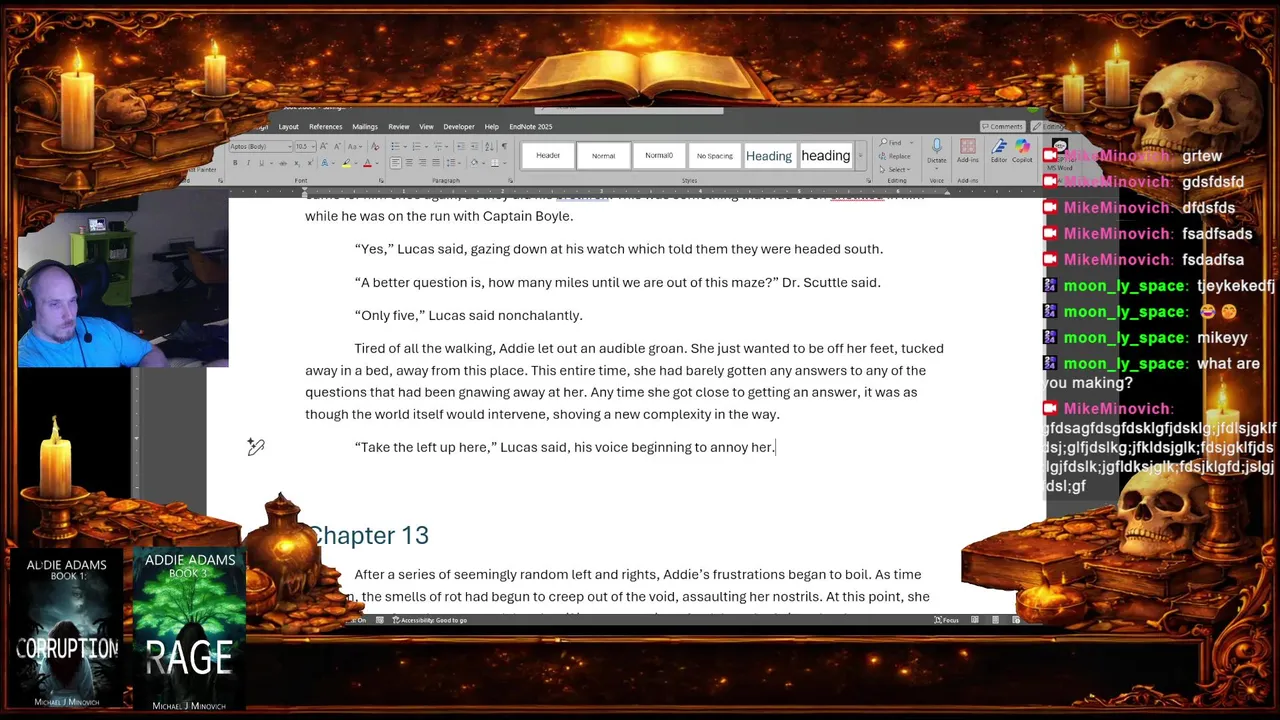Right-align the paragraph

pos(422,162)
